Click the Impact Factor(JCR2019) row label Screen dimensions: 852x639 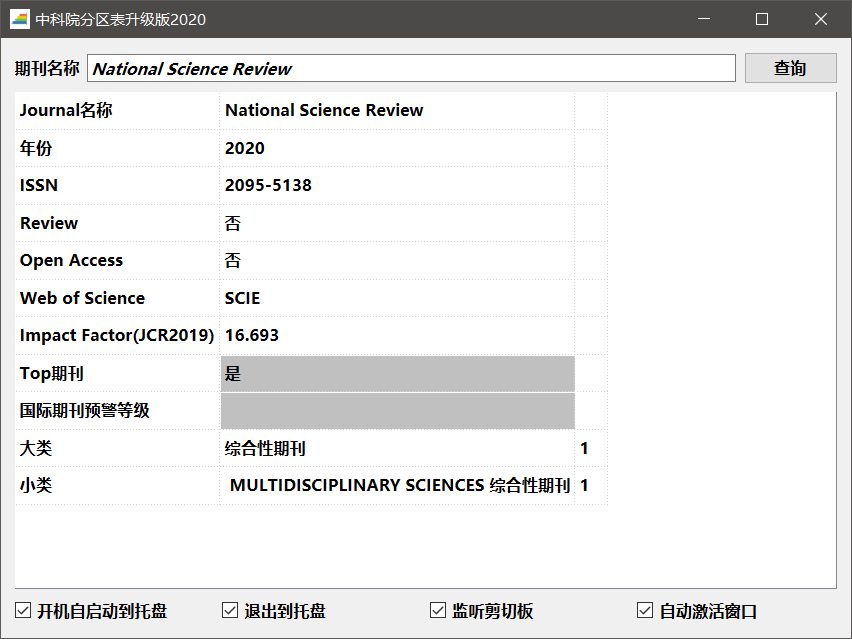[117, 335]
